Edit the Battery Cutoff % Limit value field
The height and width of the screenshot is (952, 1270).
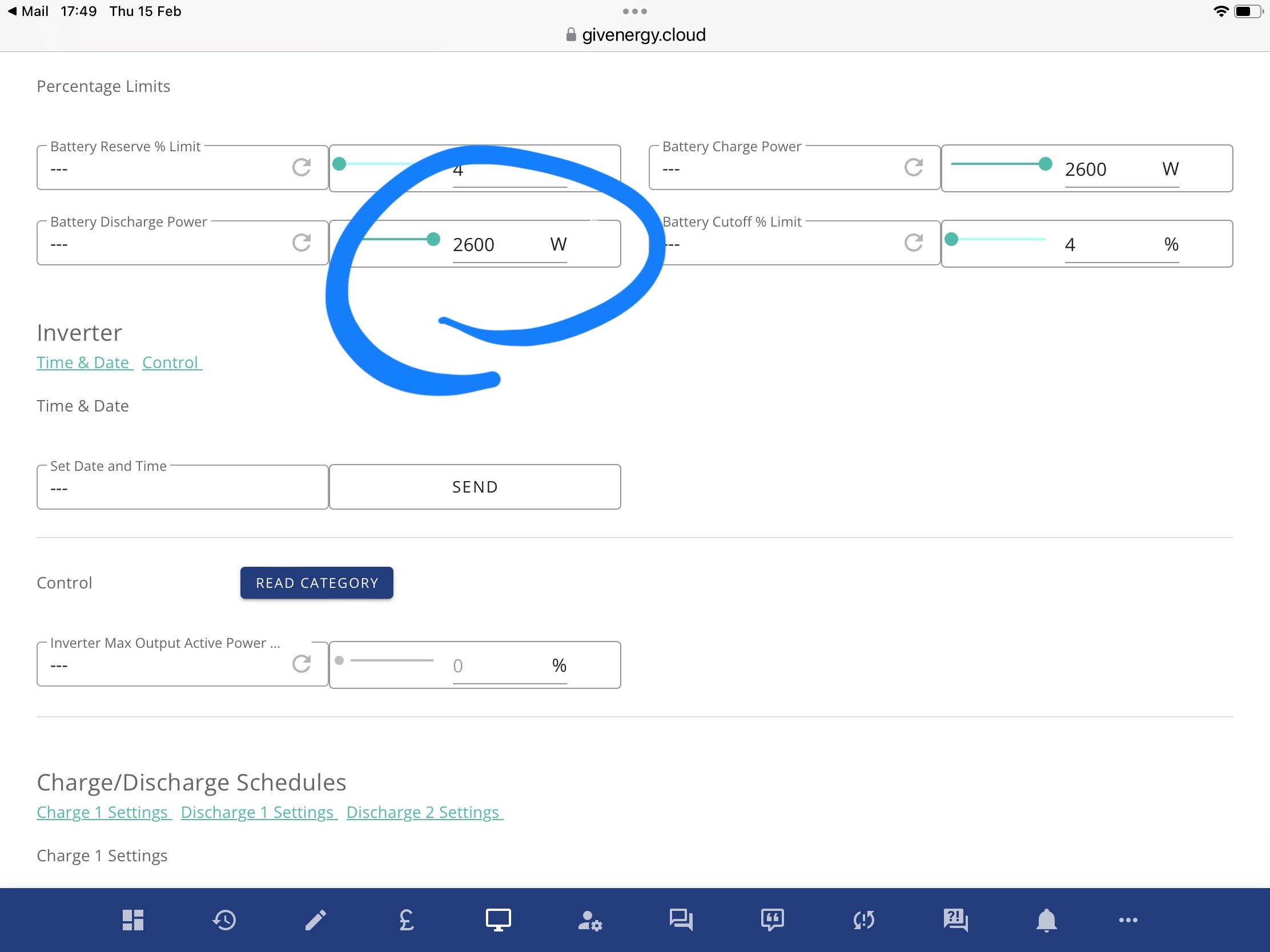click(1122, 245)
